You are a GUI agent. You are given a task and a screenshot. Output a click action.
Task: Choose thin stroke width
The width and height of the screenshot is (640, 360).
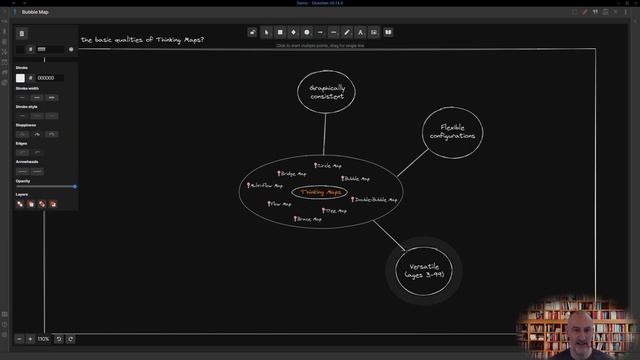click(x=22, y=98)
